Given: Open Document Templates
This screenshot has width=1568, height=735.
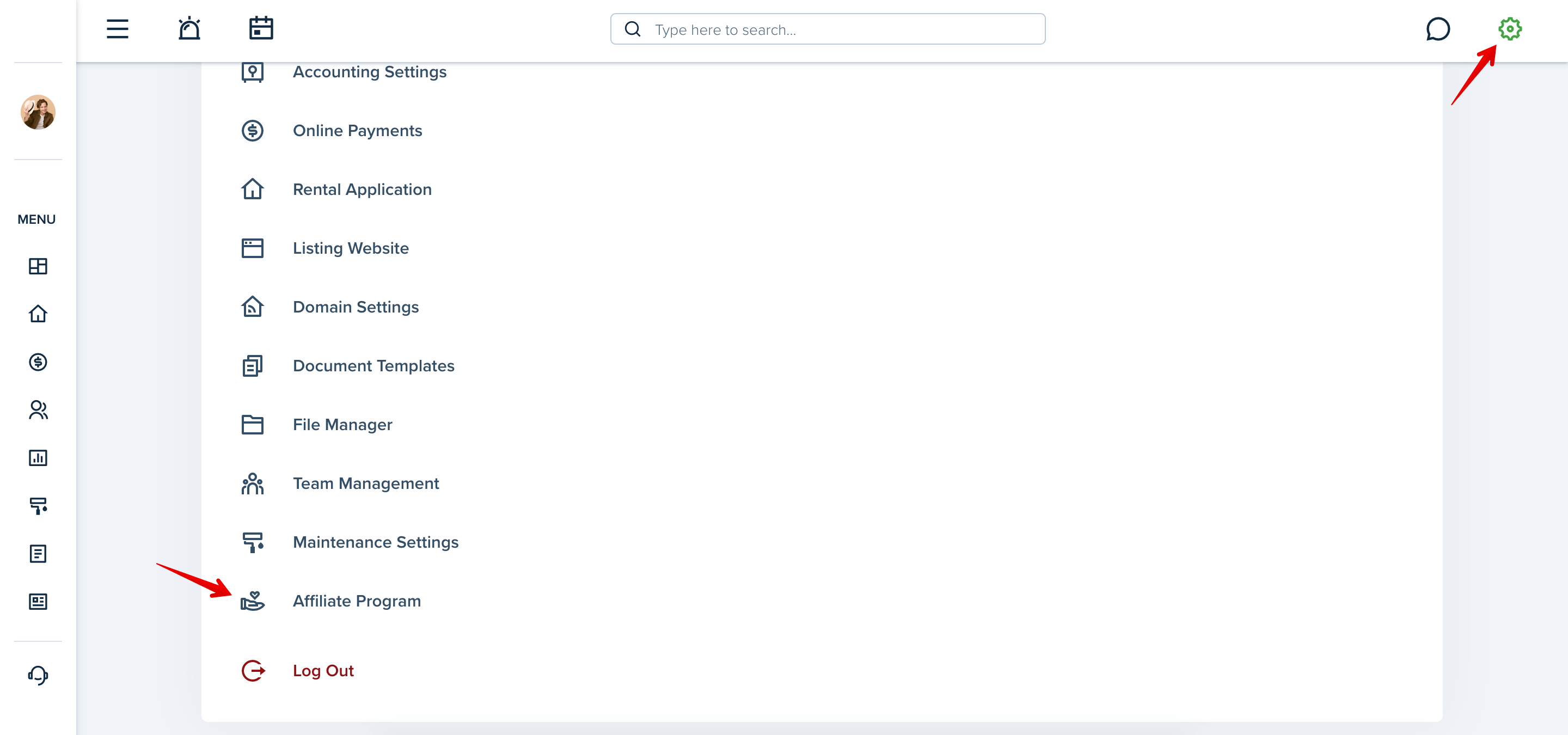Looking at the screenshot, I should click(x=373, y=366).
